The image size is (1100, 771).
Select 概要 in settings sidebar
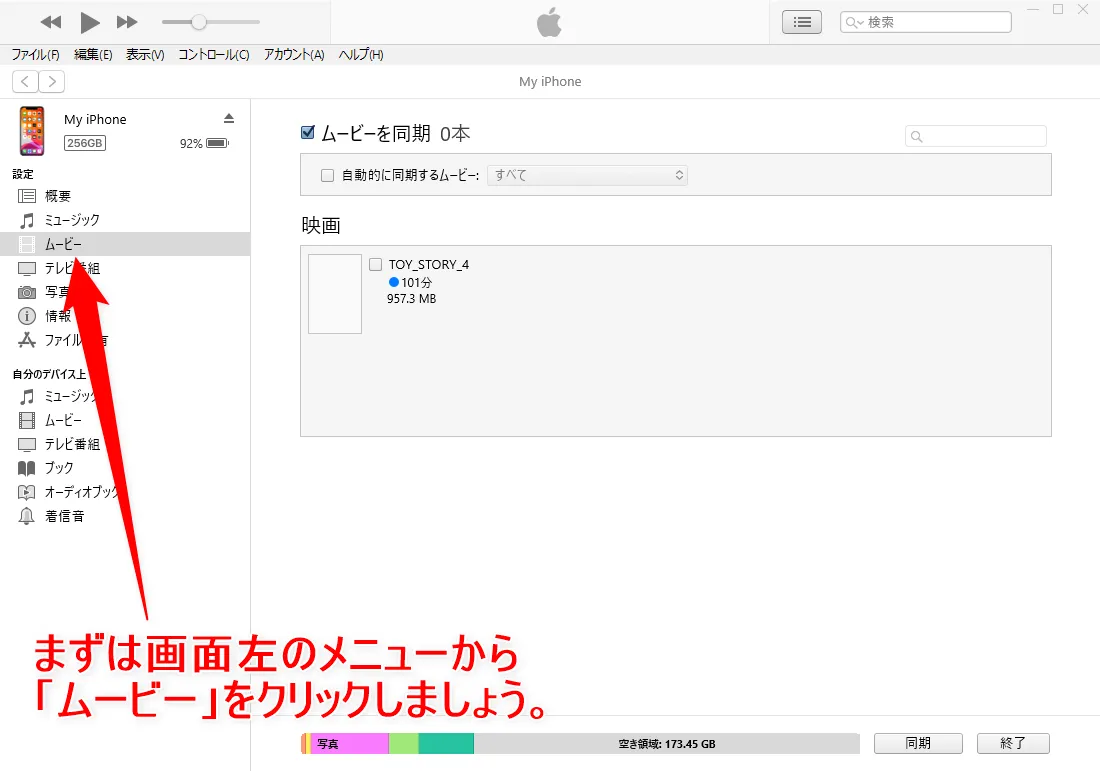tap(125, 196)
